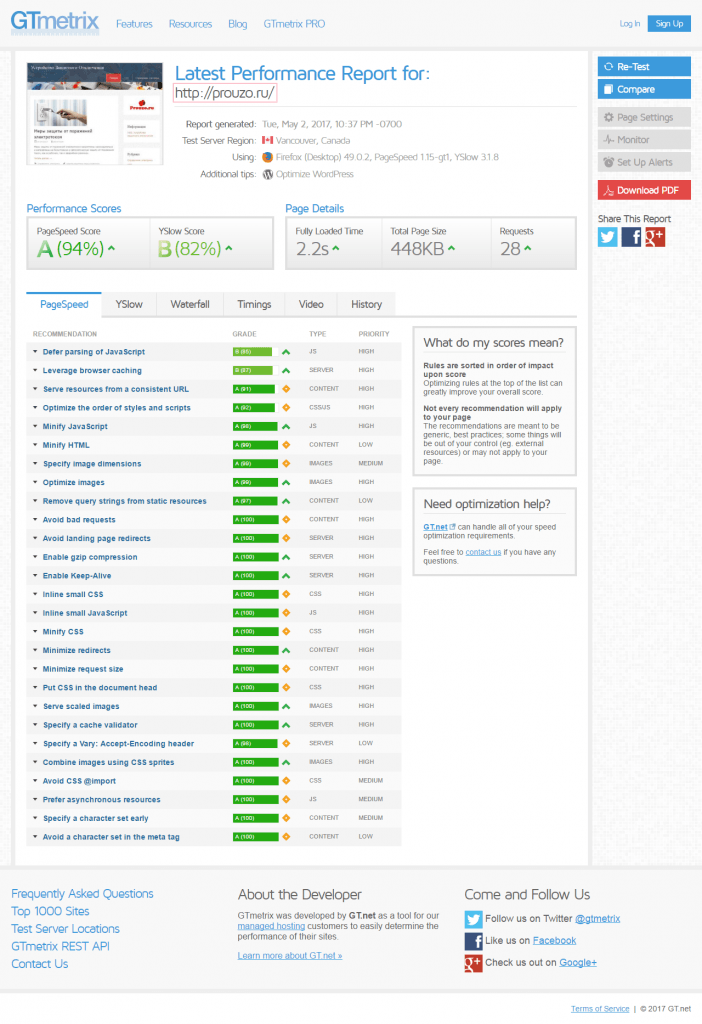
Task: Click the http://prouzo.ru/ URL
Action: pos(225,93)
